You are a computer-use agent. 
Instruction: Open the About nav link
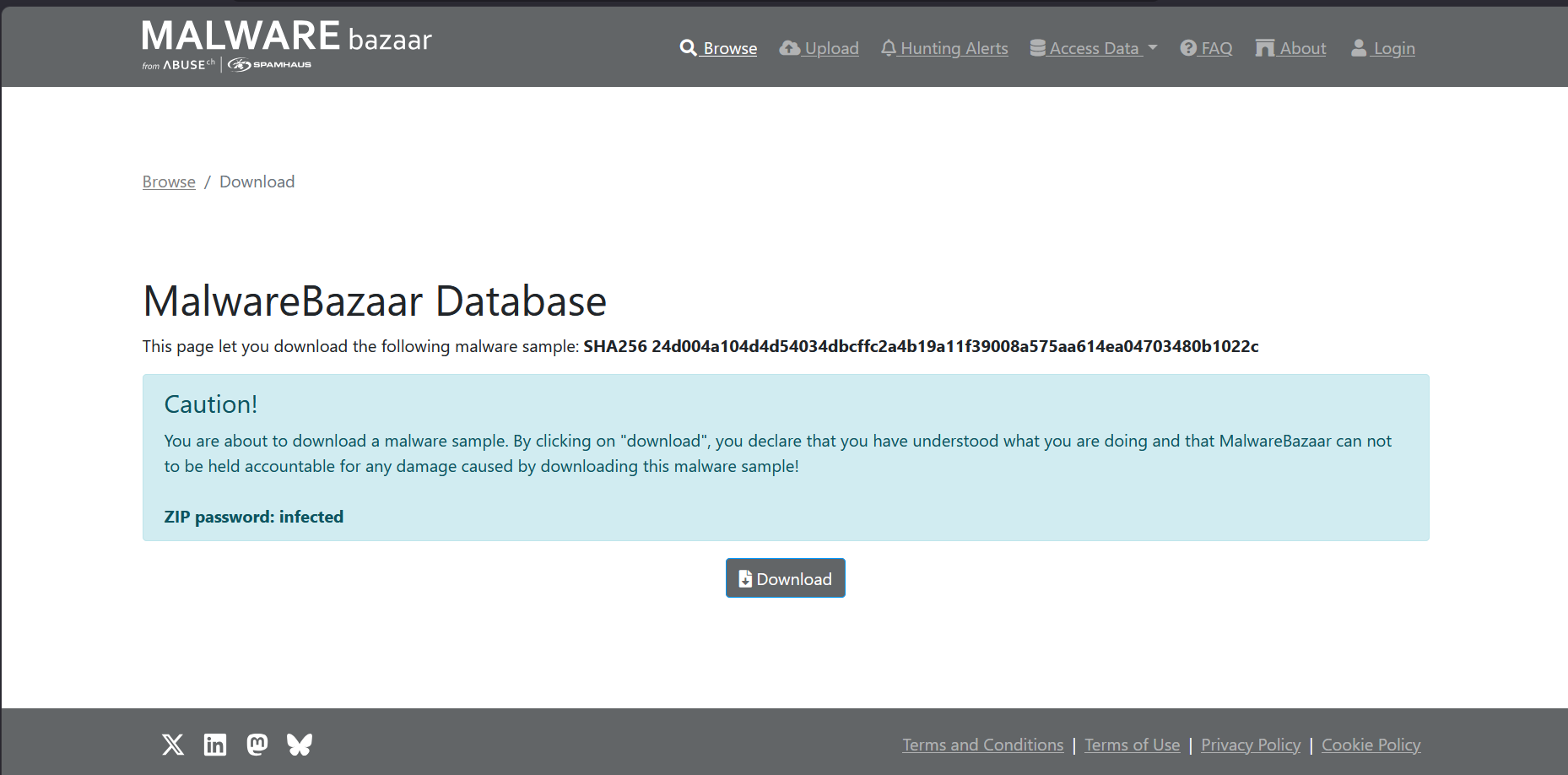tap(1290, 48)
